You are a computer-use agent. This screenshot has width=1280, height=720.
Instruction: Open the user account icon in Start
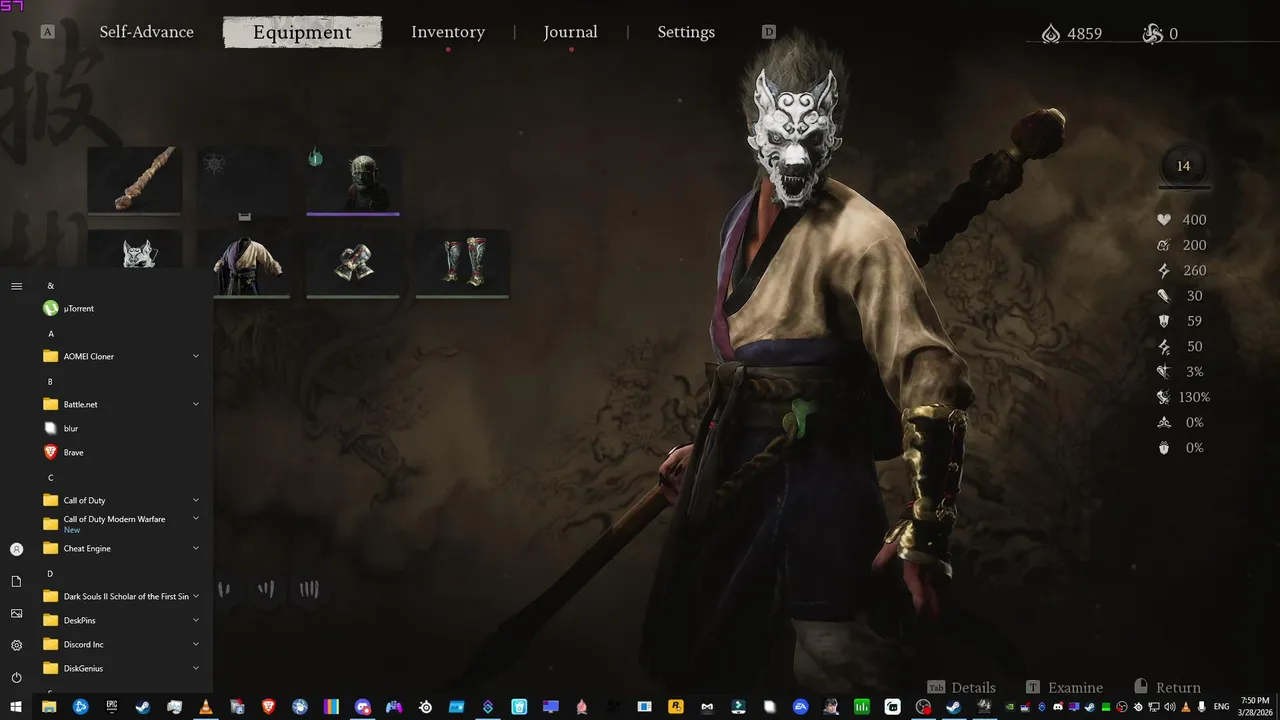(16, 549)
